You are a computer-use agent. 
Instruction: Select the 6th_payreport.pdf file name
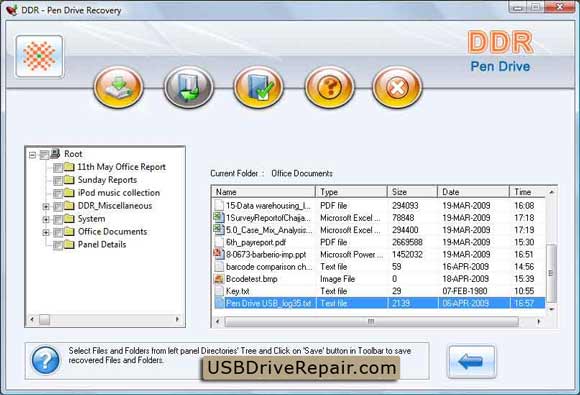point(256,242)
